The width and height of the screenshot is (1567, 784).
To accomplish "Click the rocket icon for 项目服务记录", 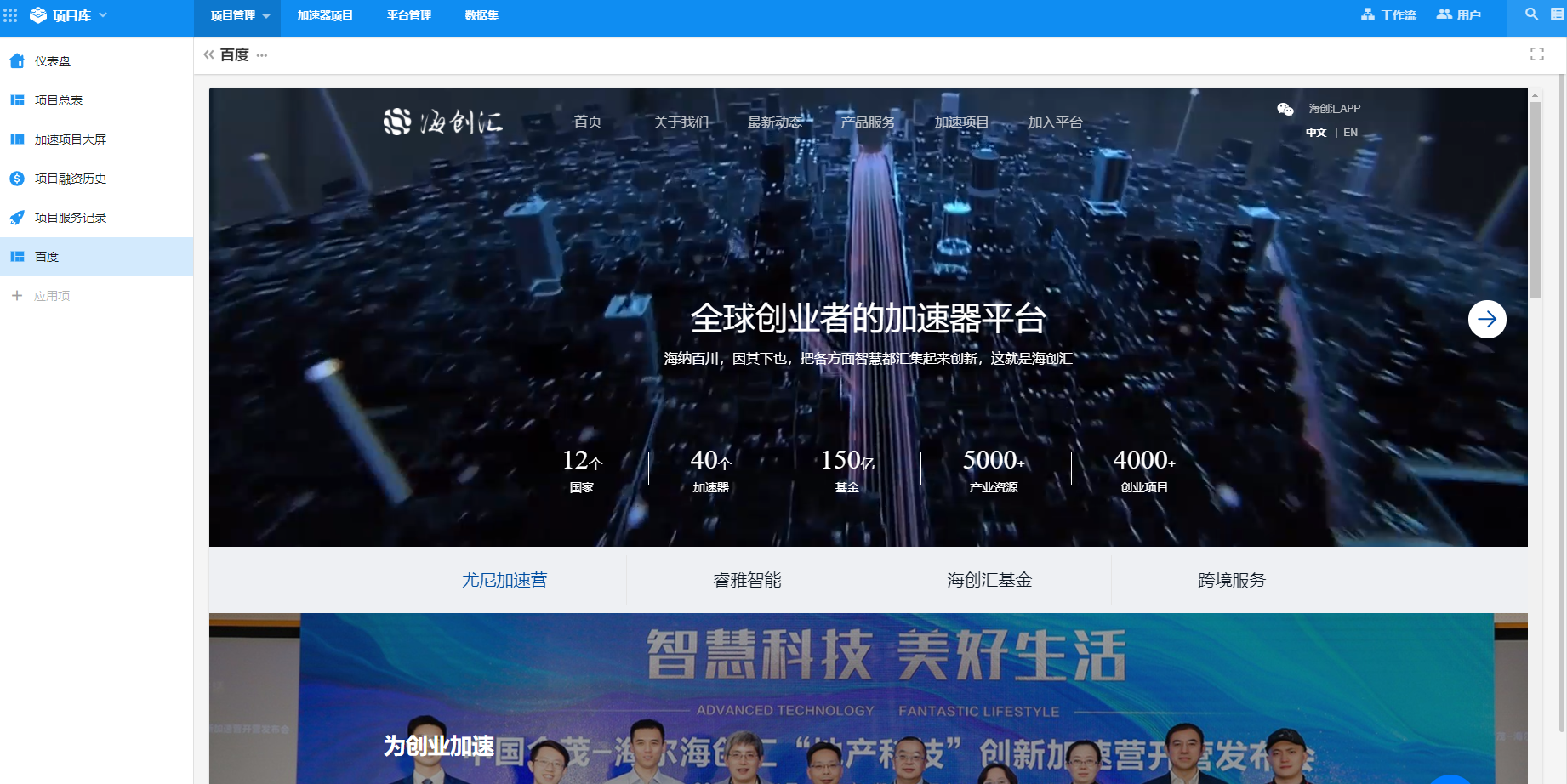I will (x=17, y=218).
